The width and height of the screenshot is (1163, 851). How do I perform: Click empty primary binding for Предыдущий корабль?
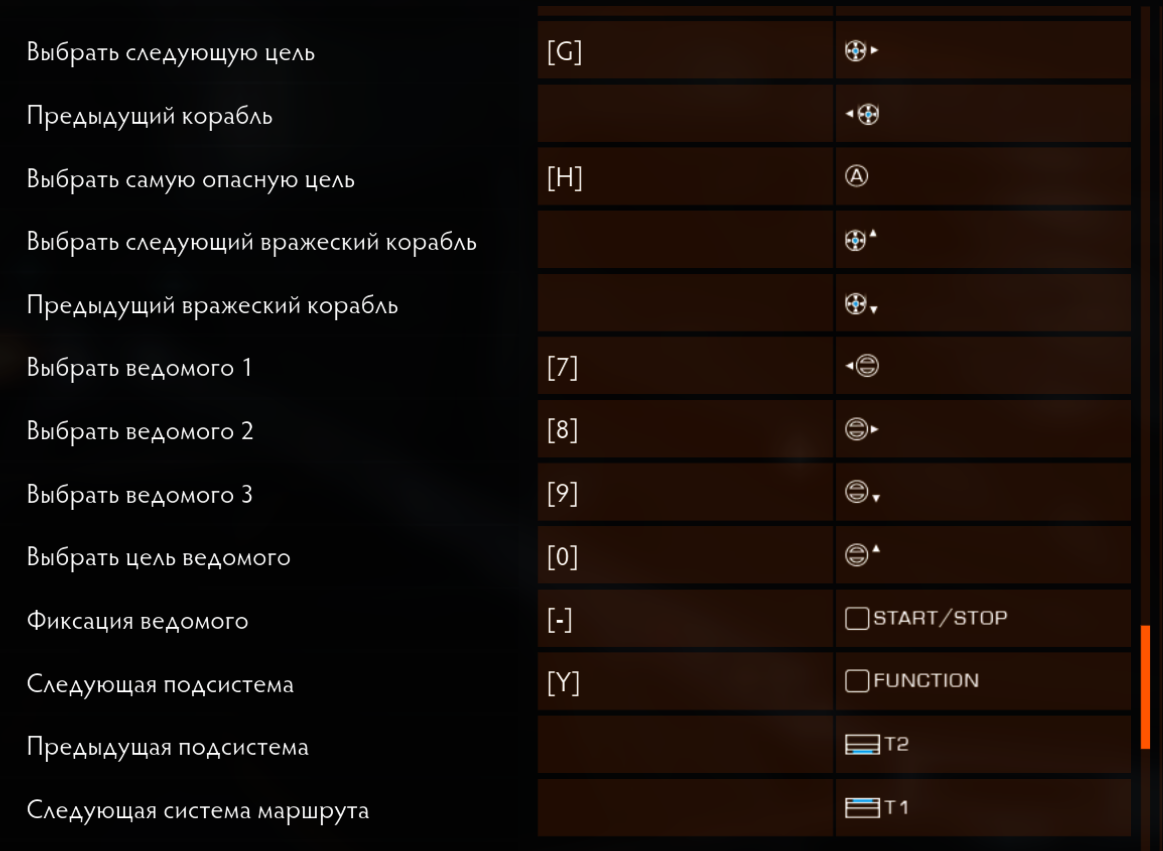(x=685, y=114)
